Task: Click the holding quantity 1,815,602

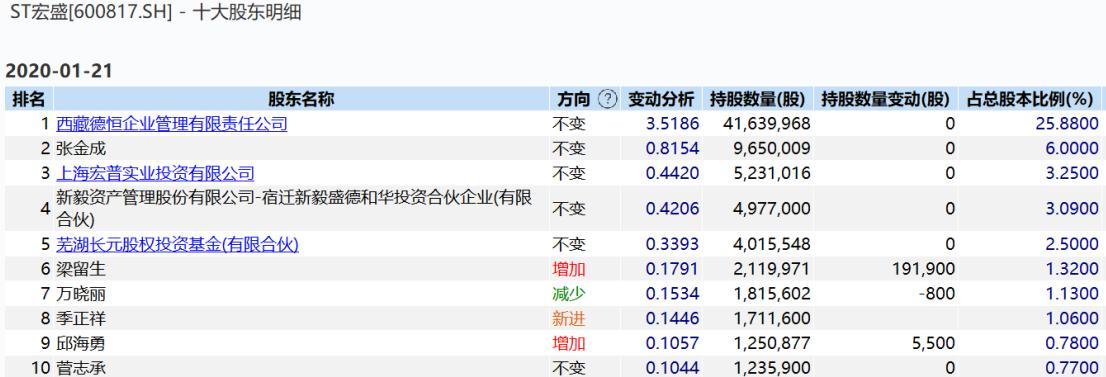Action: pyautogui.click(x=772, y=294)
